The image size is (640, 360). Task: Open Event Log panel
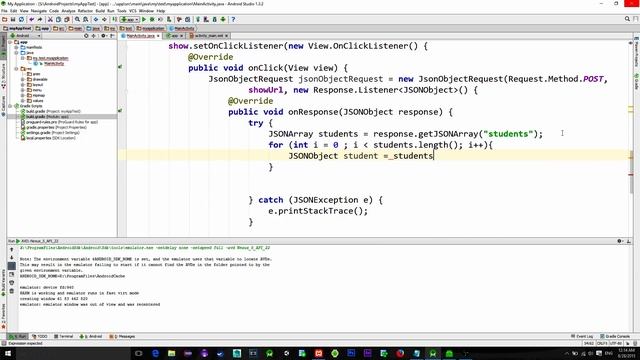[x=582, y=336]
